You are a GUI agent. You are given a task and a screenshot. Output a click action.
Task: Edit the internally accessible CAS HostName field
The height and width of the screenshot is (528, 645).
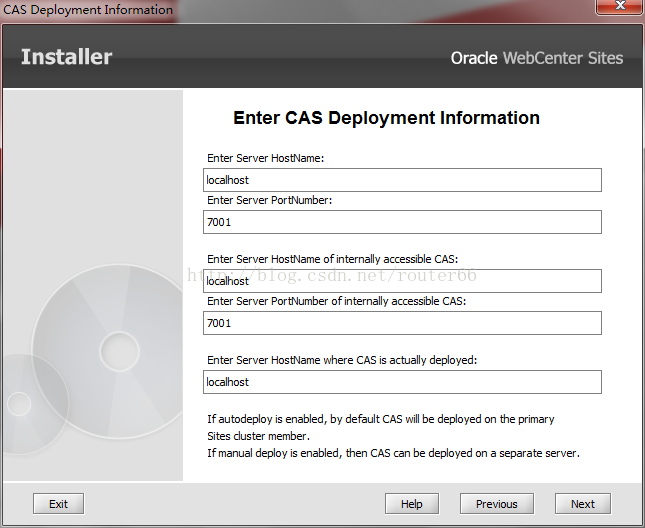pyautogui.click(x=402, y=281)
